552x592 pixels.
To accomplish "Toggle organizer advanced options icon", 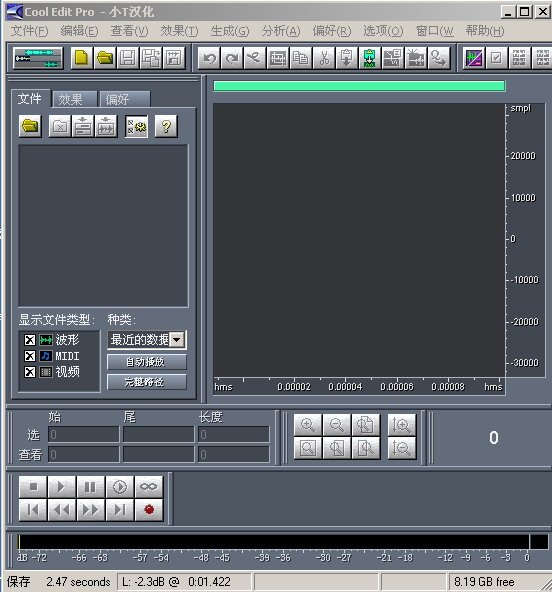I will (136, 126).
